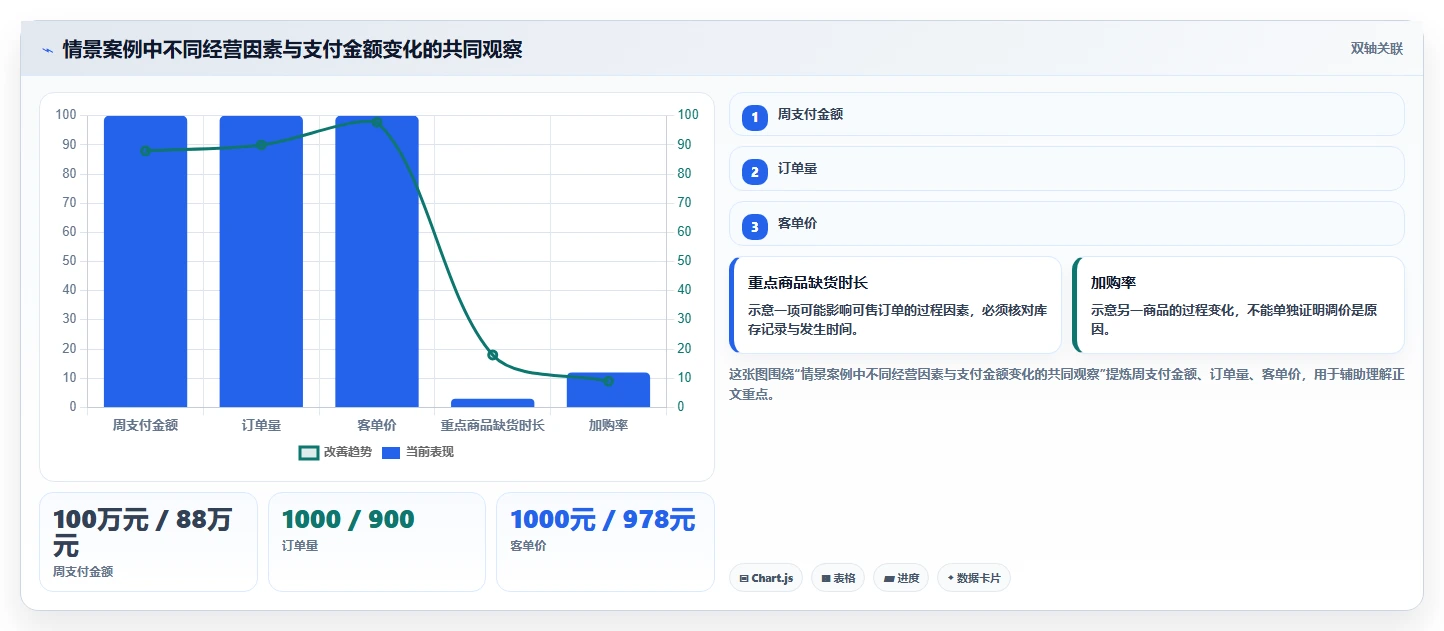The image size is (1444, 631).
Task: Open the 加购率 info card
Action: 1238,305
